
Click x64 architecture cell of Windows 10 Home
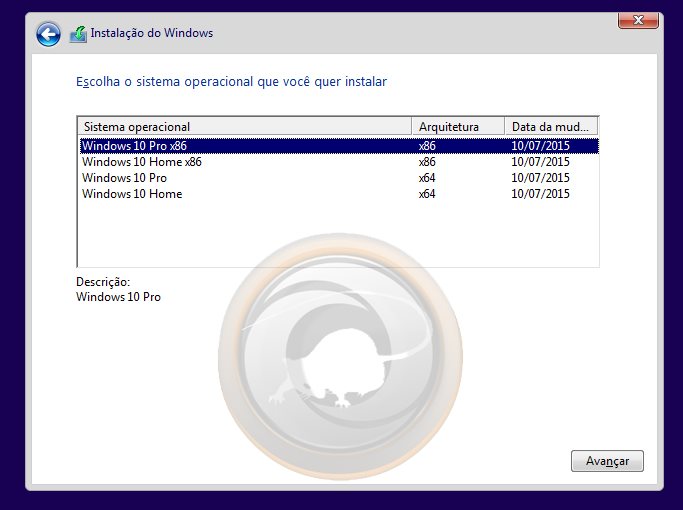coord(427,194)
